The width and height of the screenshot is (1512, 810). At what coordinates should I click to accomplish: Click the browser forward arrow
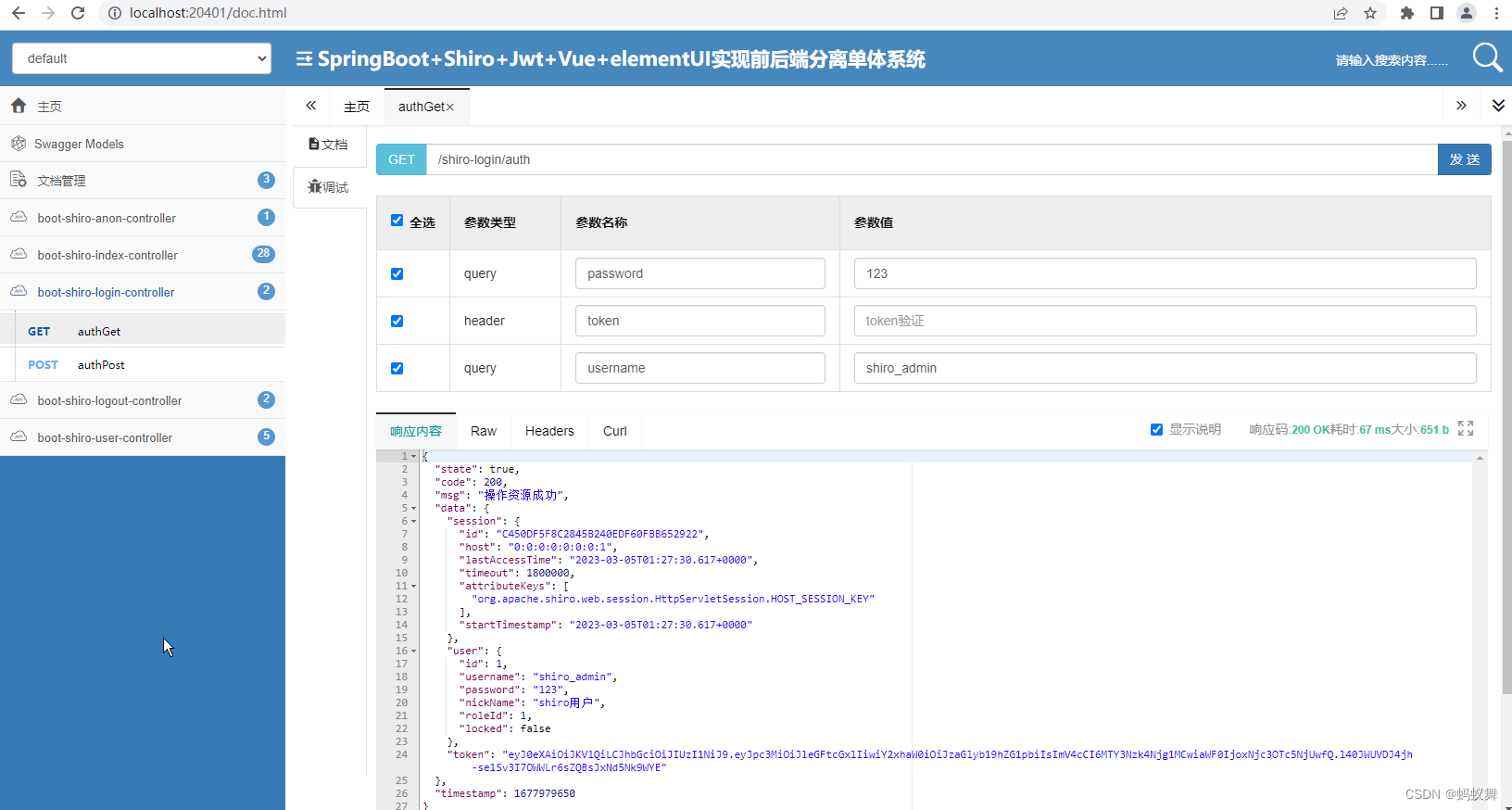48,13
